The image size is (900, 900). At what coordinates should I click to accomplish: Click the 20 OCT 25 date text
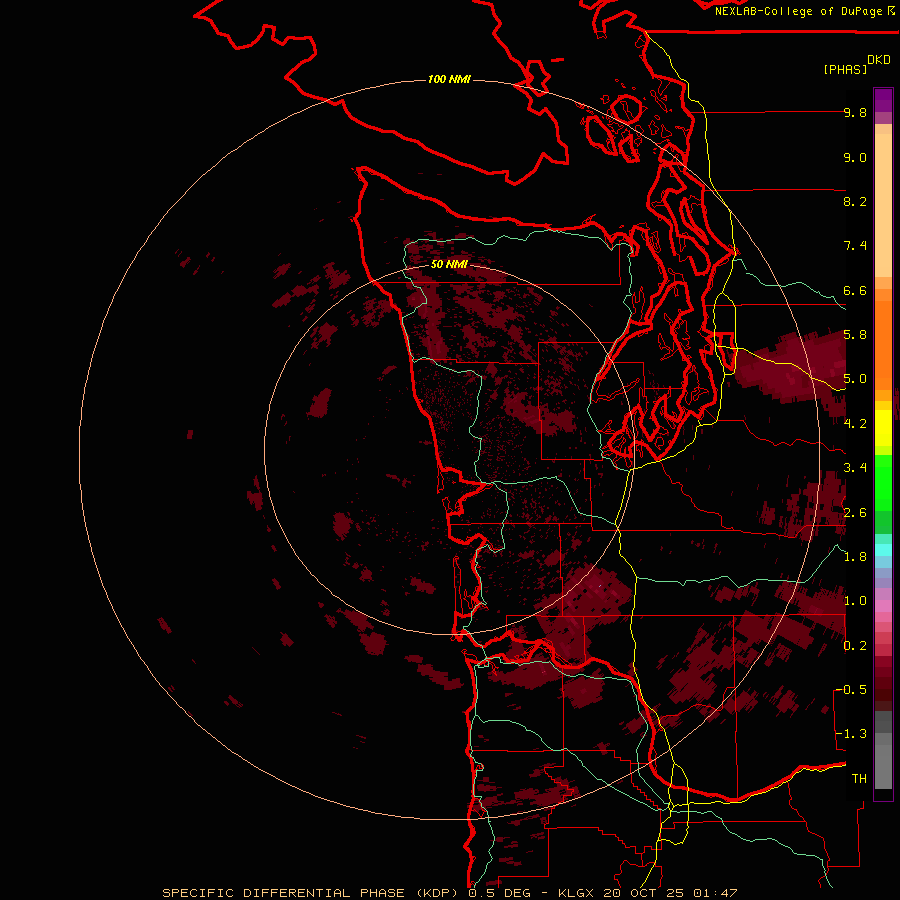click(x=645, y=893)
